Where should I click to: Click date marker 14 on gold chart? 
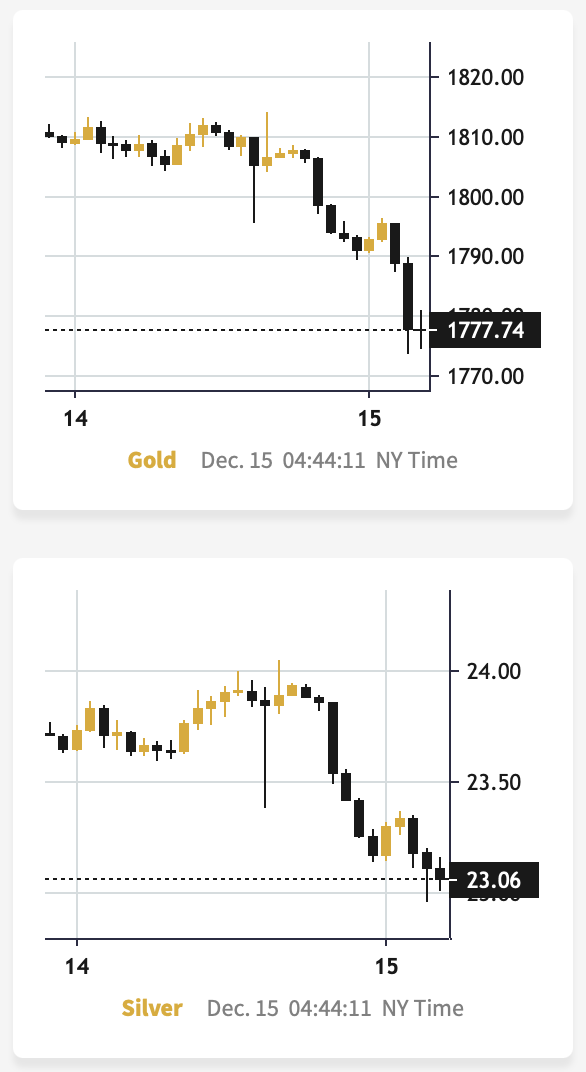click(x=75, y=418)
